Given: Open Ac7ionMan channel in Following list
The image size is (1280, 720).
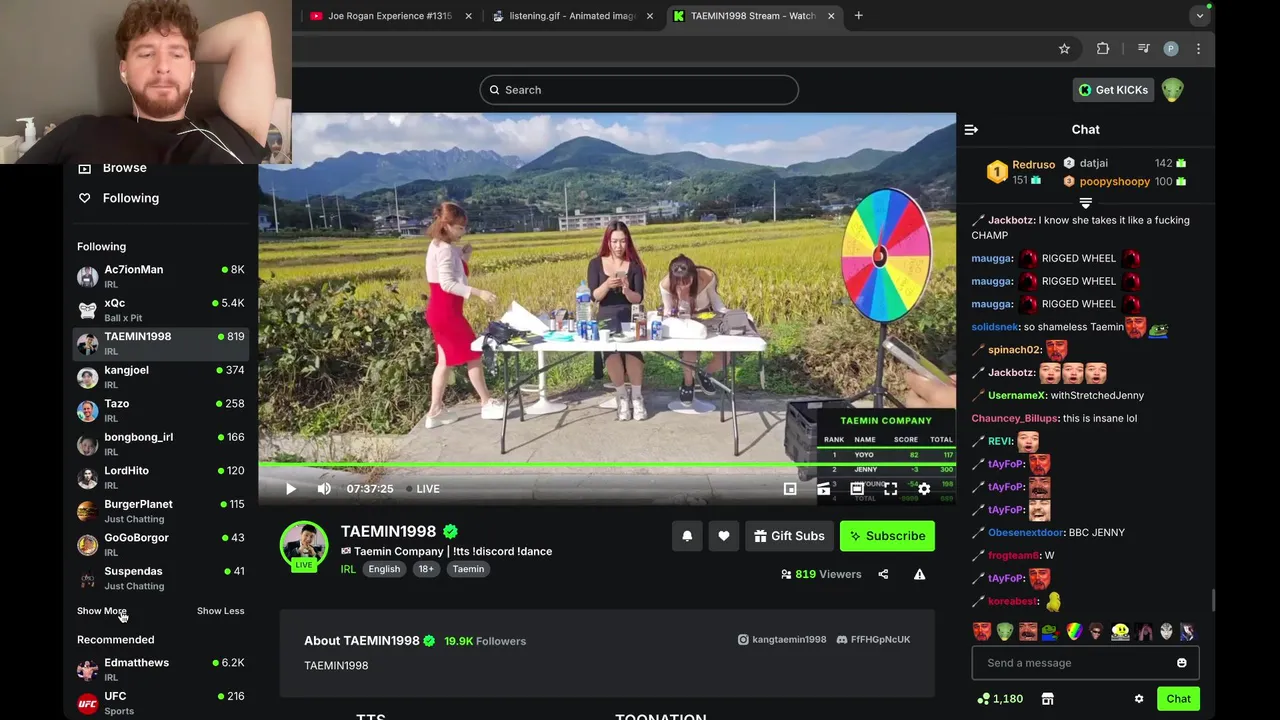Looking at the screenshot, I should (160, 276).
